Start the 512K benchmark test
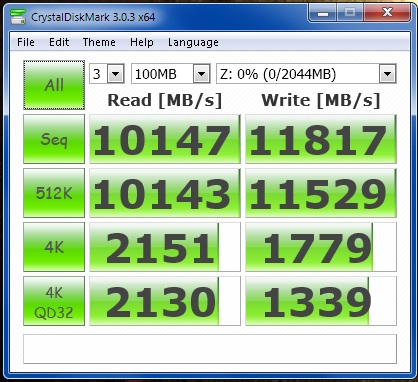Viewport: 418px width, 382px height. pos(54,193)
